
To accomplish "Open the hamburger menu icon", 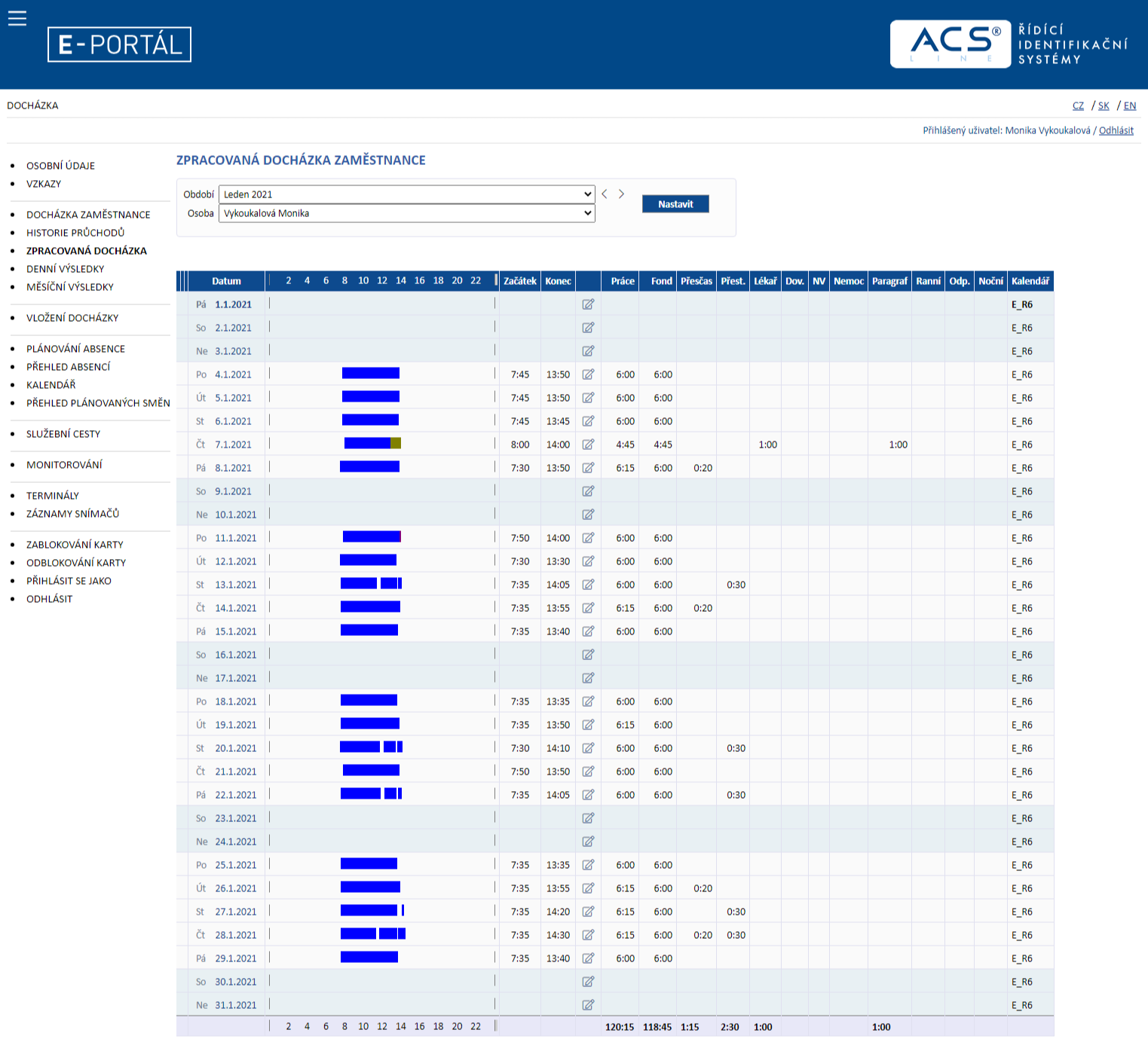I will pos(17,19).
